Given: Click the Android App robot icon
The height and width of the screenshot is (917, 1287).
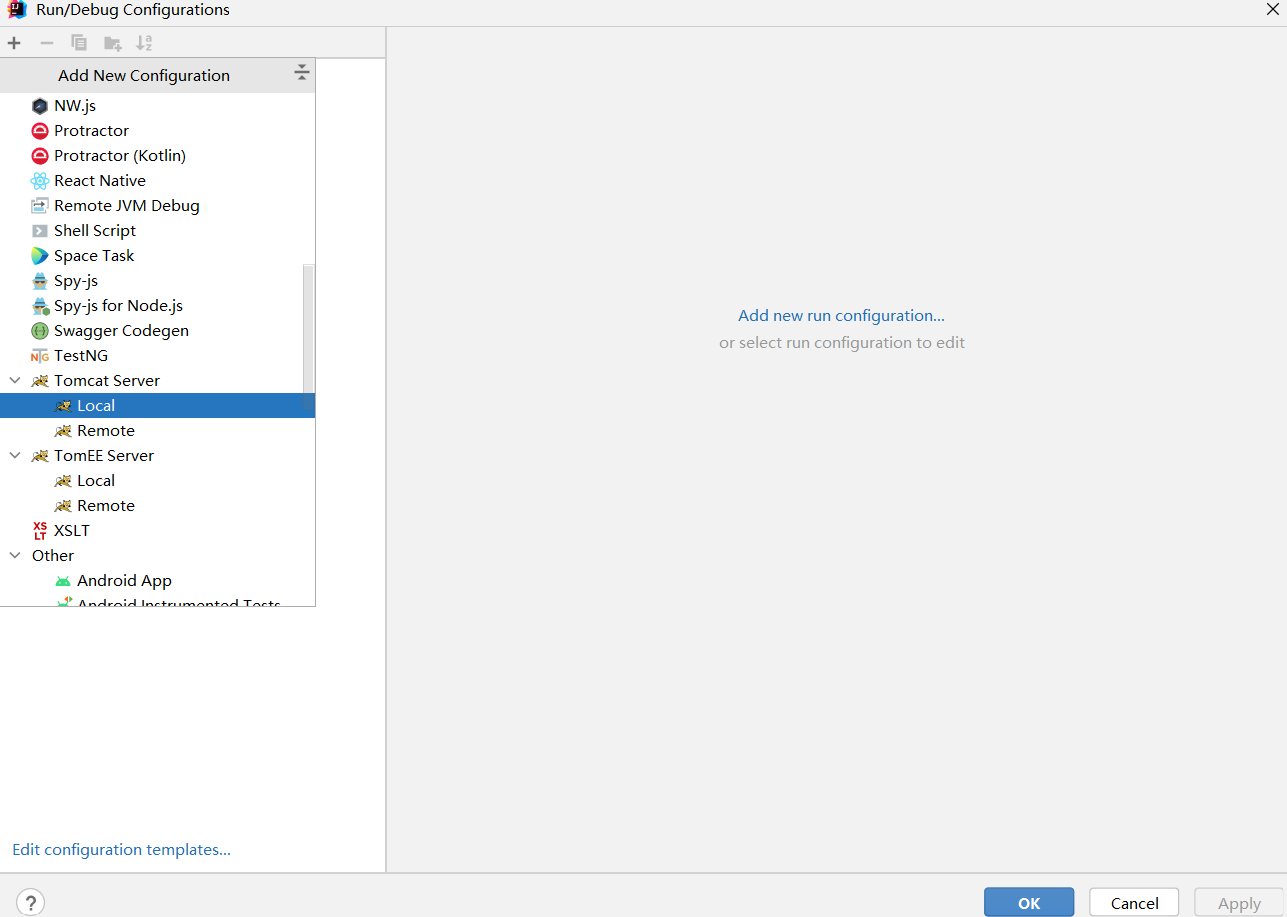Looking at the screenshot, I should click(x=63, y=581).
